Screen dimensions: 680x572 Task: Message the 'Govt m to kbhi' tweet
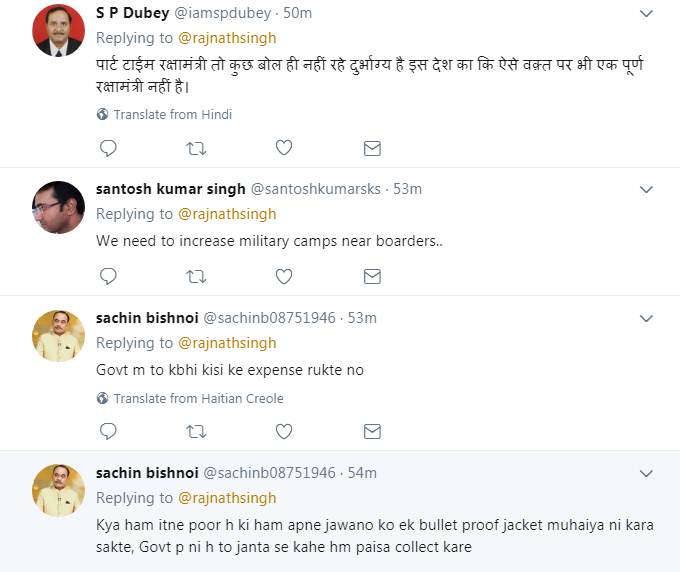pyautogui.click(x=372, y=431)
